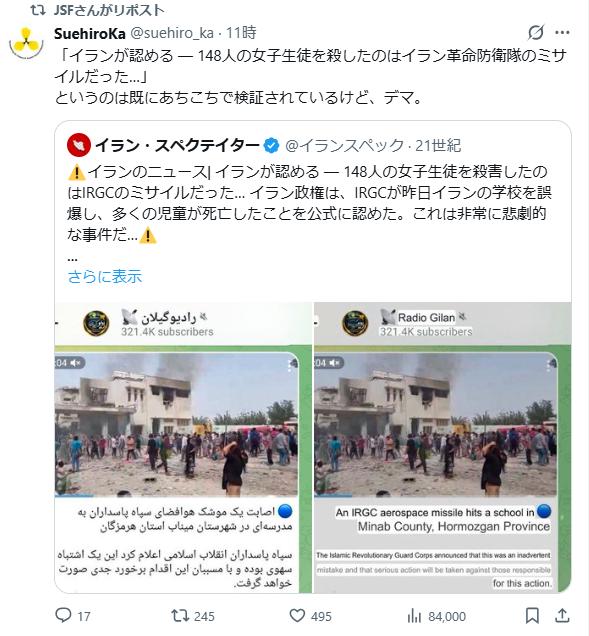Open the left Persian Radio Gilan image
Image resolution: width=589 pixels, height=636 pixels.
coord(183,447)
